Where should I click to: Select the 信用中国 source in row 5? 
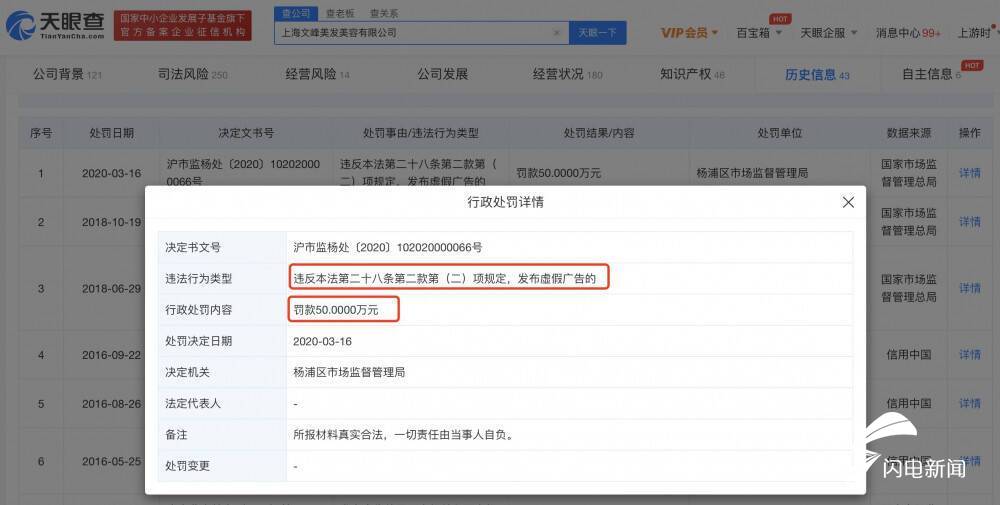[909, 404]
